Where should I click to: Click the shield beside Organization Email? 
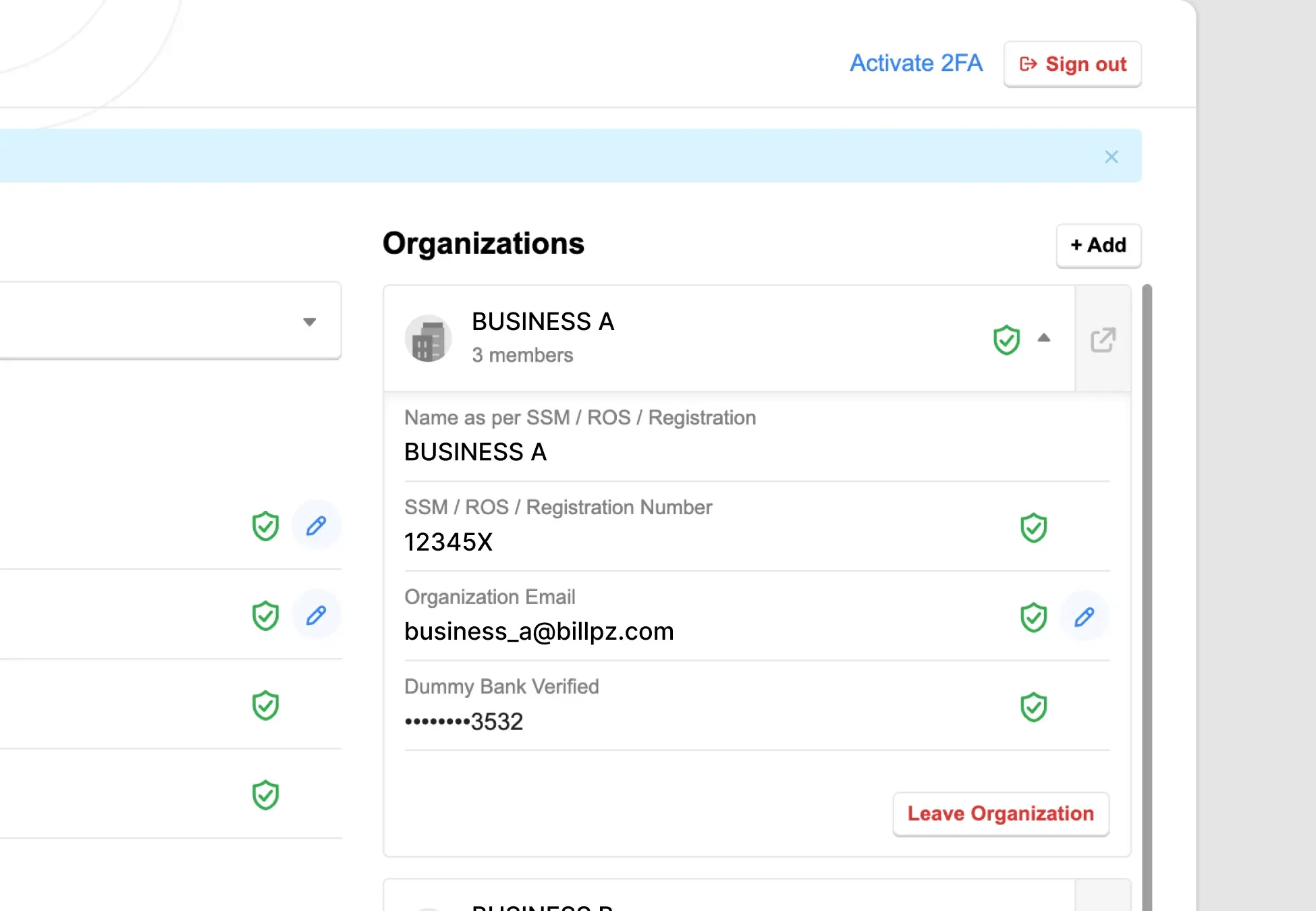pos(1033,617)
